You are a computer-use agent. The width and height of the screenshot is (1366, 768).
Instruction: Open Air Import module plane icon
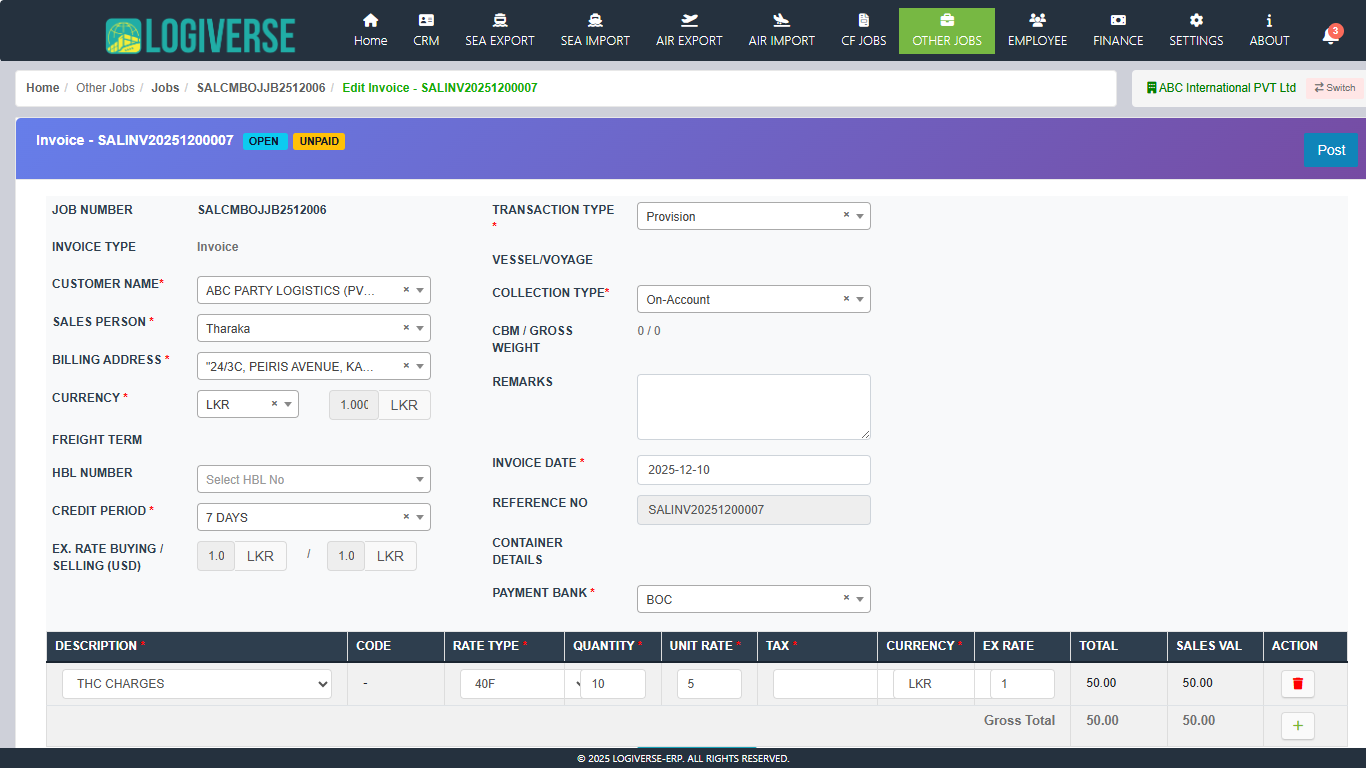[x=781, y=21]
